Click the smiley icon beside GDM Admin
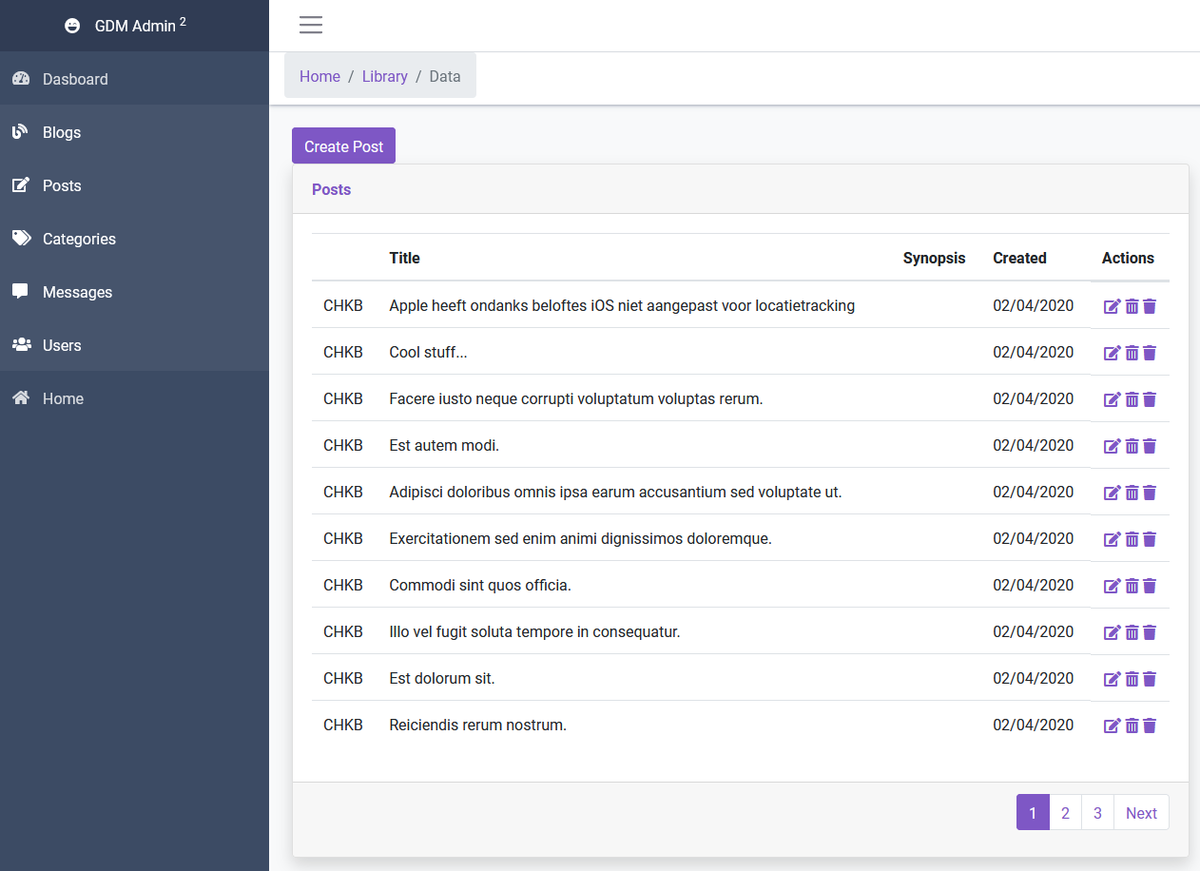Image resolution: width=1200 pixels, height=871 pixels. tap(72, 26)
